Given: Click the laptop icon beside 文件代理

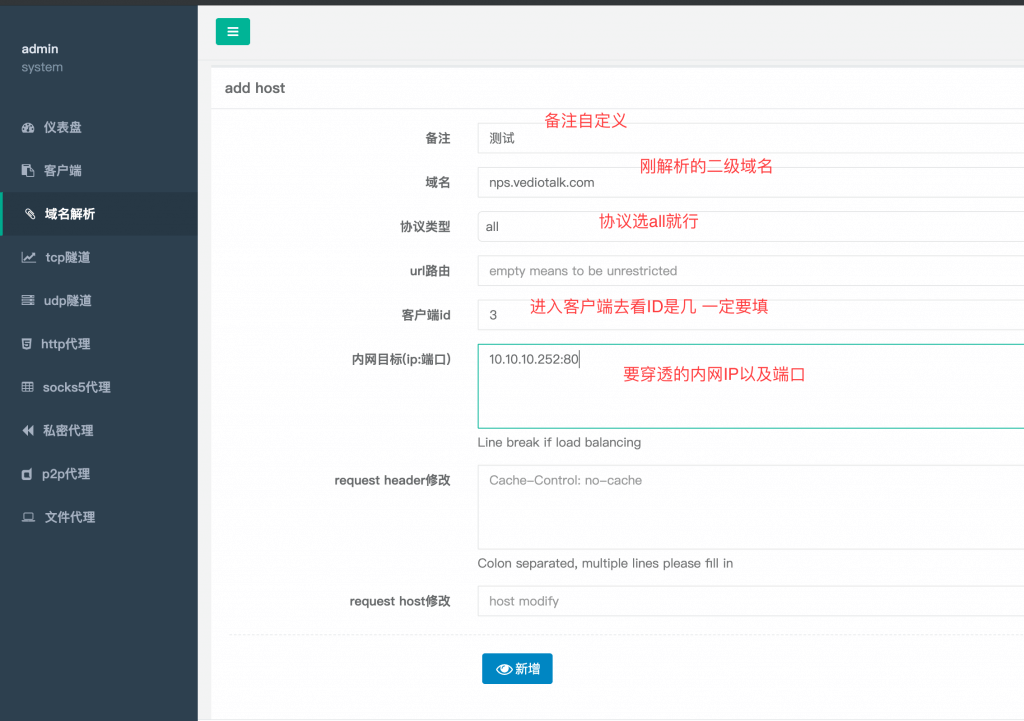Looking at the screenshot, I should click(x=28, y=518).
